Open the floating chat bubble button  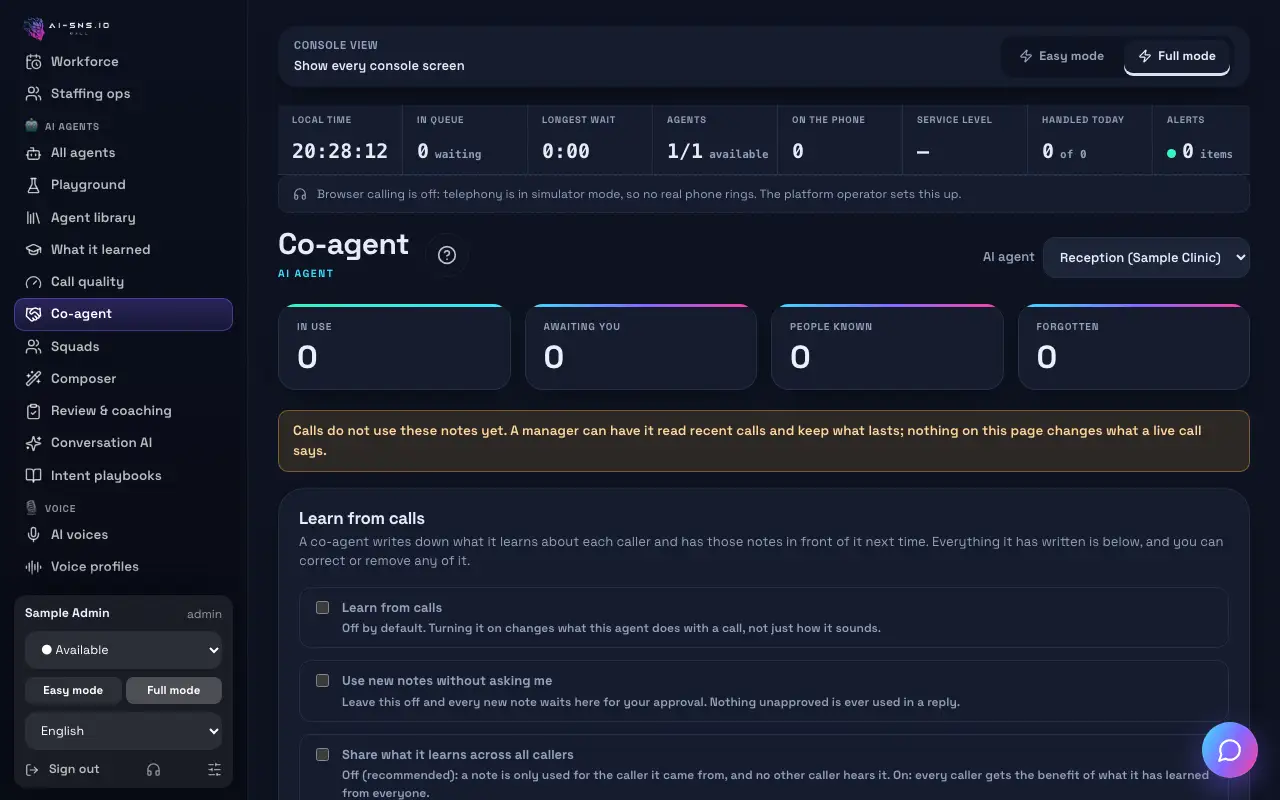1229,750
